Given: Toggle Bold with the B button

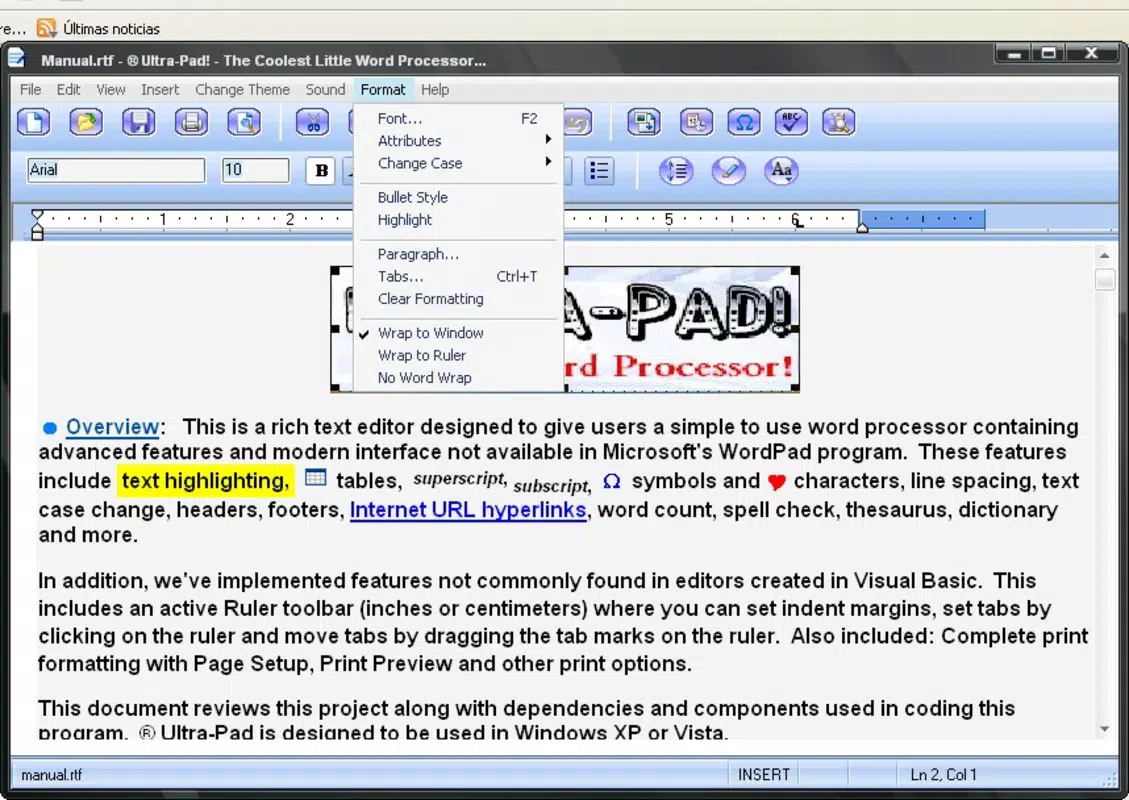Looking at the screenshot, I should pyautogui.click(x=321, y=171).
